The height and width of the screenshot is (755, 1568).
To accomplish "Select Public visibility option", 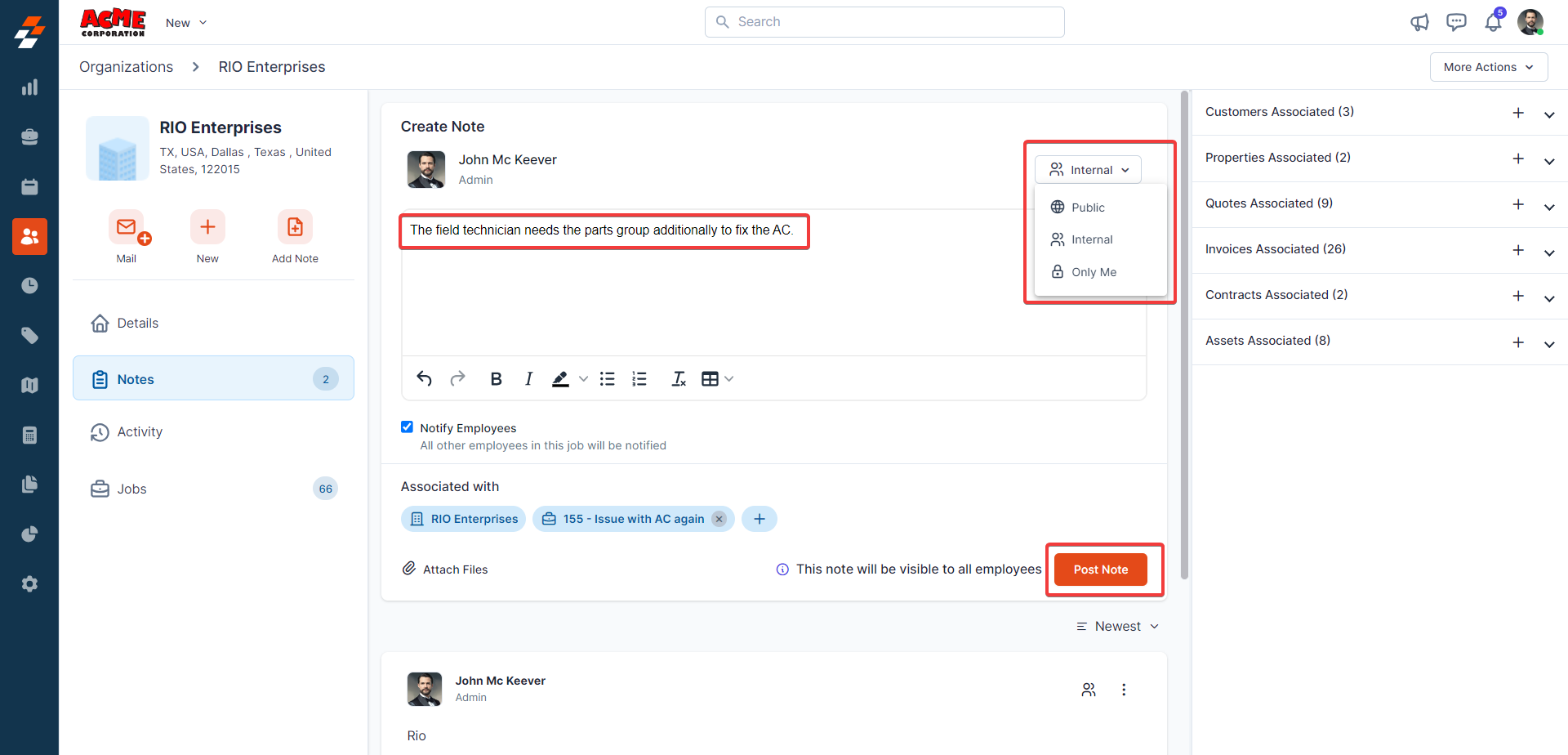I will (x=1100, y=208).
